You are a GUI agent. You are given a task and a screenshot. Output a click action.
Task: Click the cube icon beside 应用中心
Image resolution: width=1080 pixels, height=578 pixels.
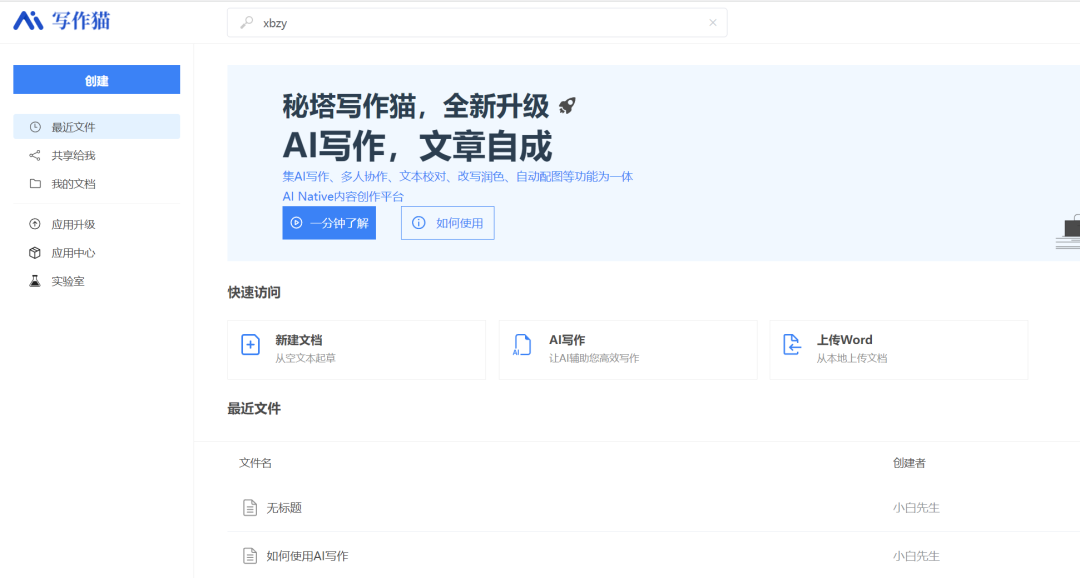35,253
